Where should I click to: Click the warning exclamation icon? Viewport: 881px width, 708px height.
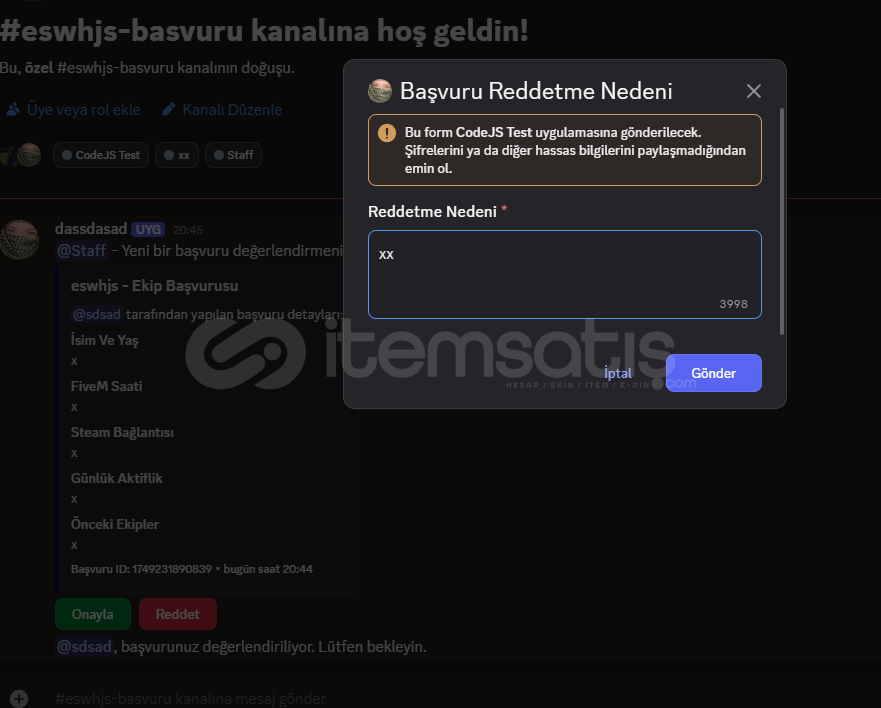point(387,133)
